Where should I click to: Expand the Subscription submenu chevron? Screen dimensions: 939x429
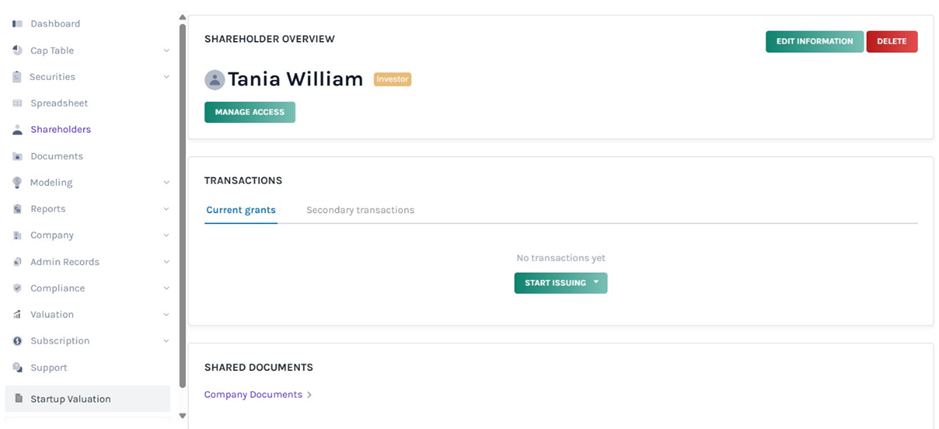click(x=166, y=341)
